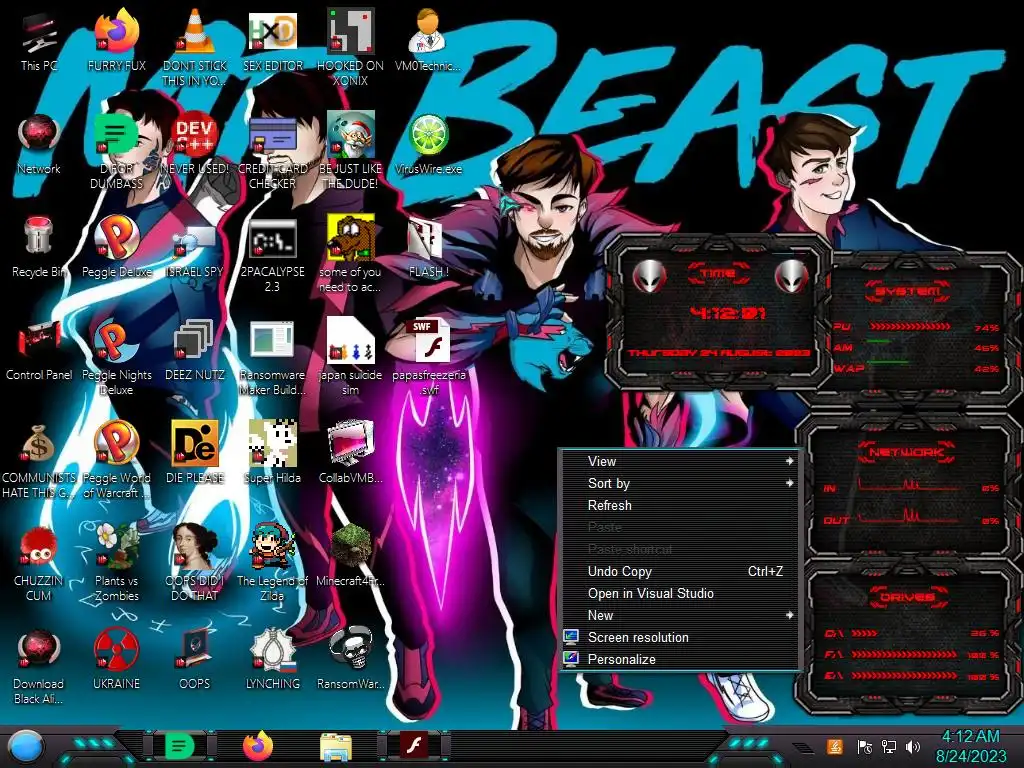Launch the Plants vs Zombies shortcut
Viewport: 1024px width, 768px height.
point(116,563)
